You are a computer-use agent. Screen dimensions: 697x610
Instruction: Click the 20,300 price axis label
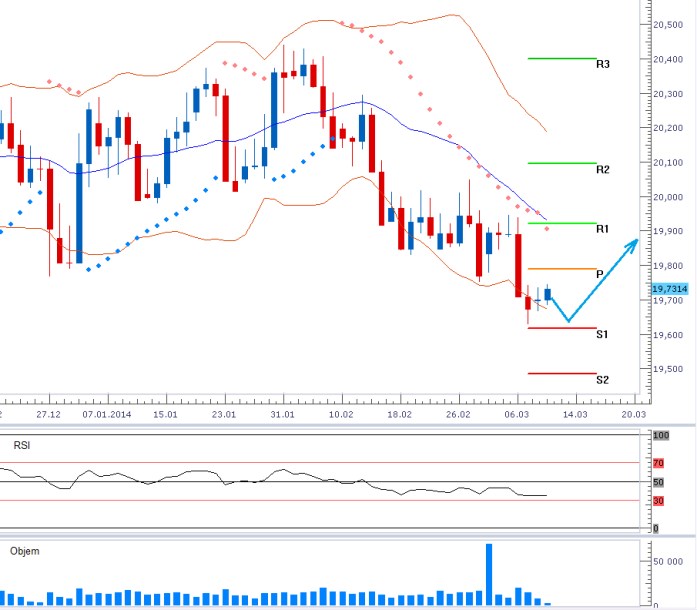pos(668,94)
